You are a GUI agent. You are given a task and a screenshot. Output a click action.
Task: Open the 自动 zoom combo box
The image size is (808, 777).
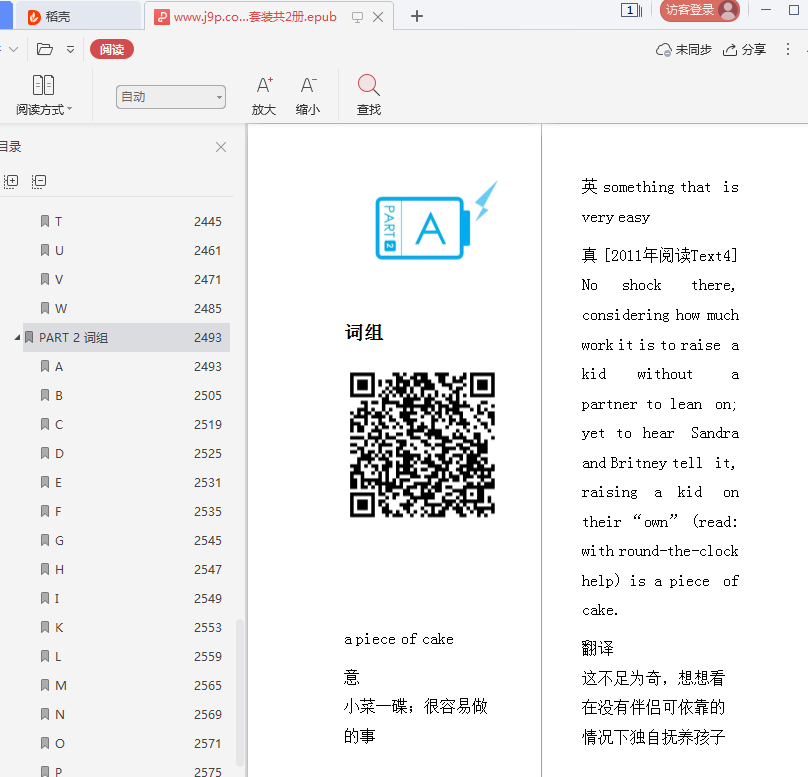coord(171,97)
